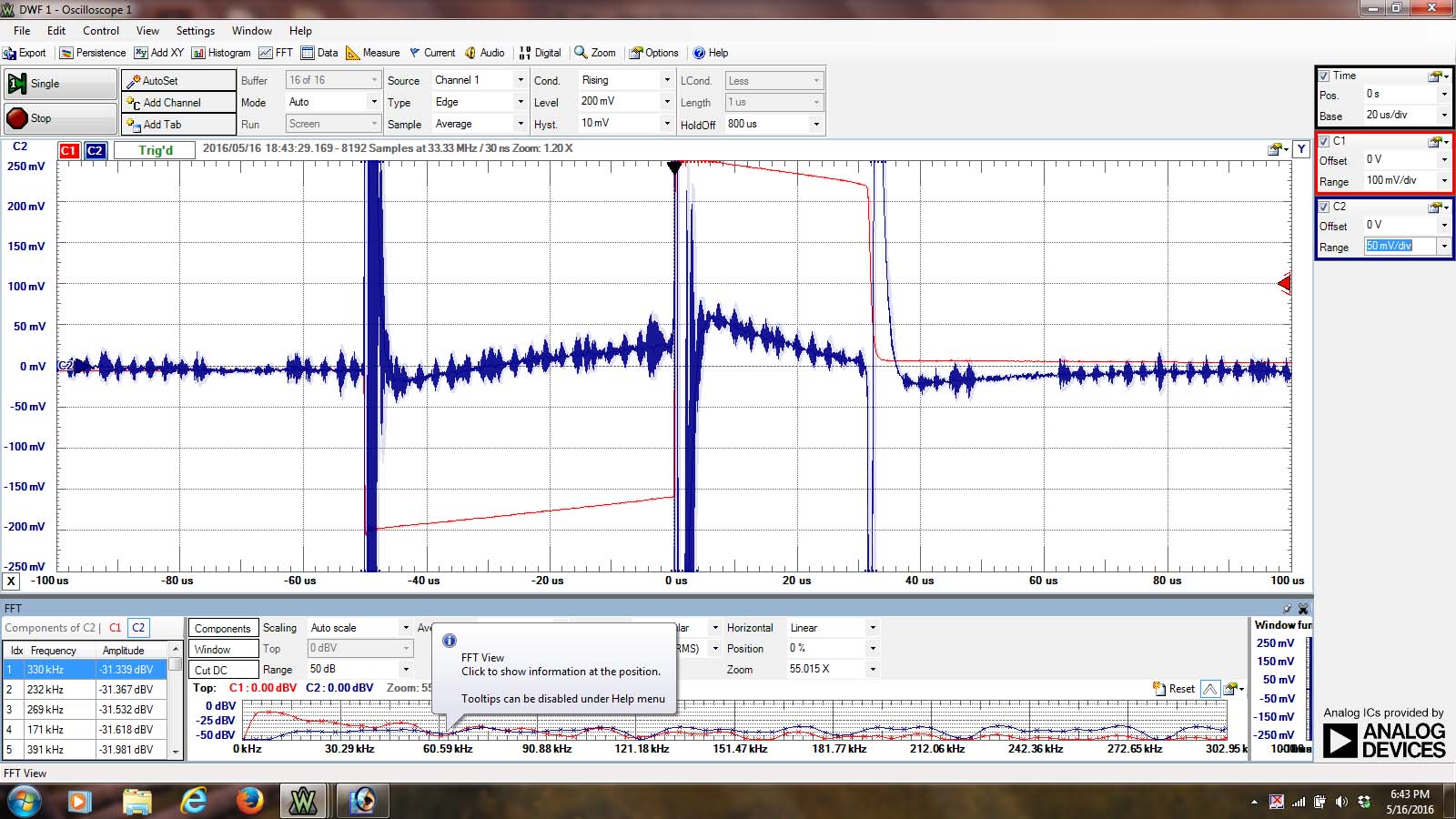Open the Measure tool
The height and width of the screenshot is (819, 1456).
(x=373, y=53)
